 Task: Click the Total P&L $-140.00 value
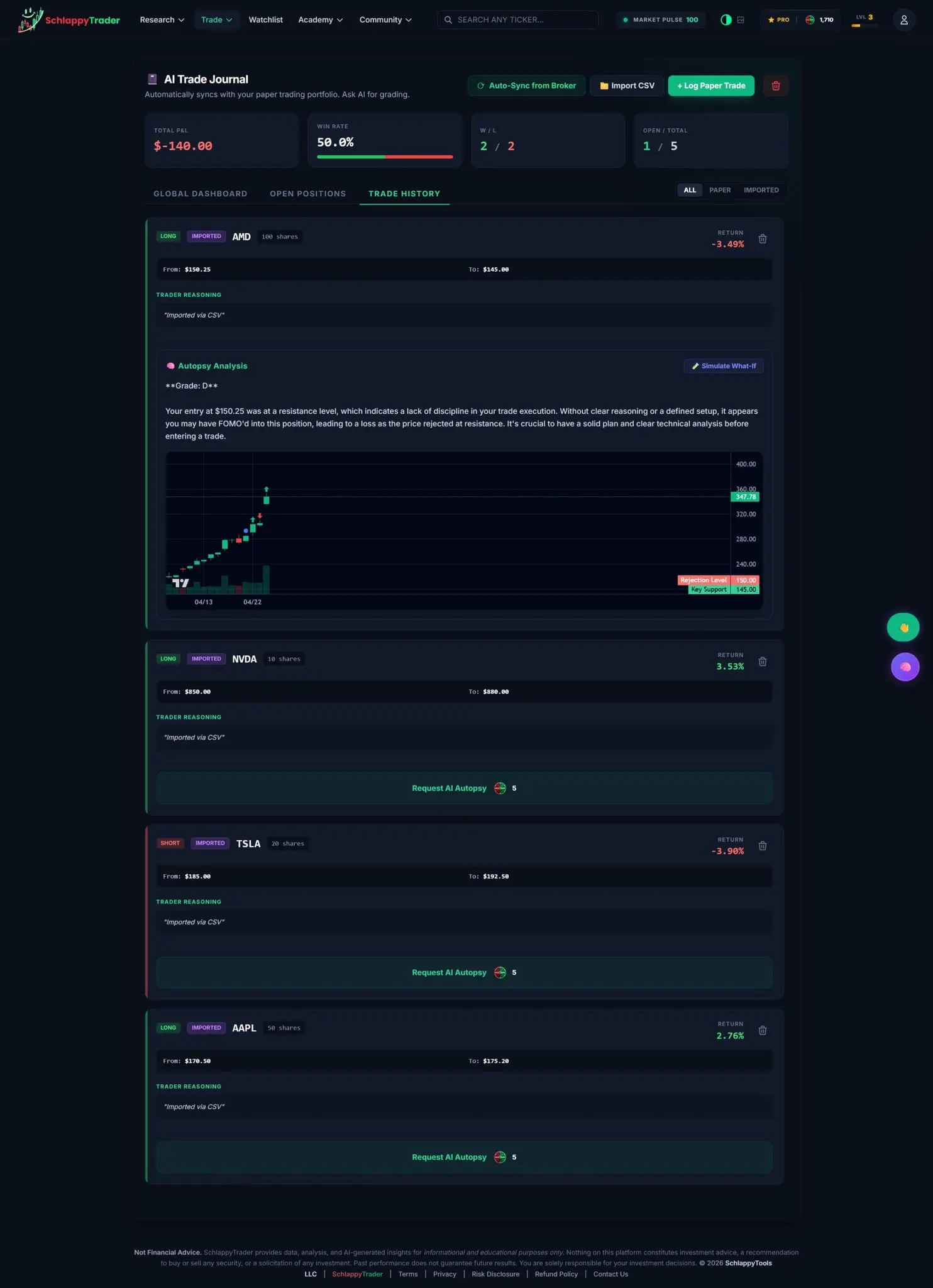tap(183, 146)
